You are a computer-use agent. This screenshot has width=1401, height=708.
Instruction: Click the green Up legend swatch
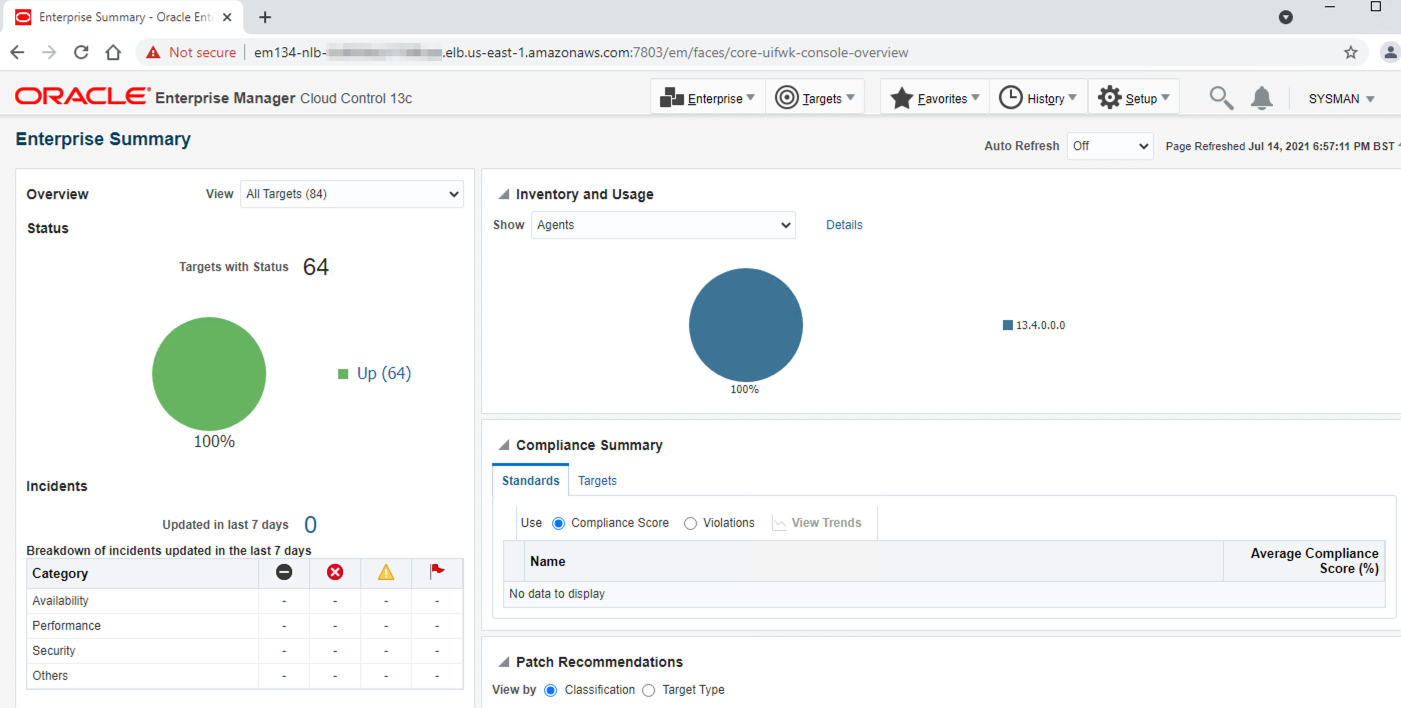click(343, 374)
